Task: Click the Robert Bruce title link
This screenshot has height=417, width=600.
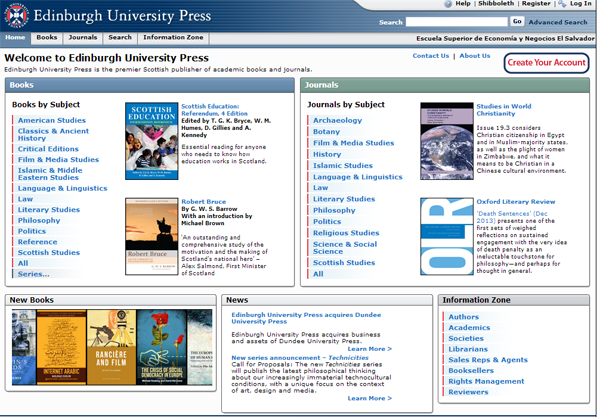Action: 204,202
